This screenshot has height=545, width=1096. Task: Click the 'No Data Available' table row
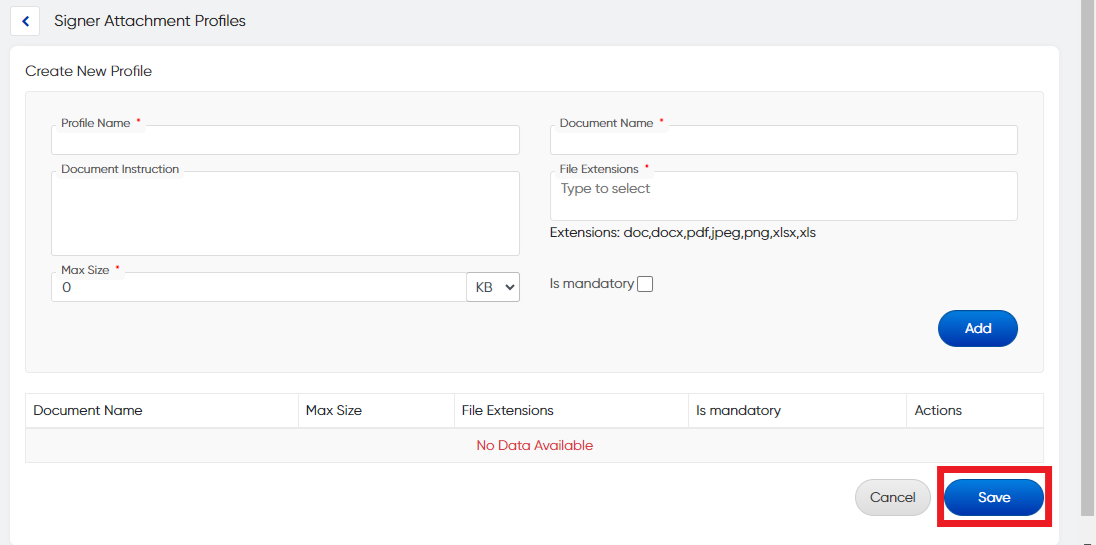534,445
